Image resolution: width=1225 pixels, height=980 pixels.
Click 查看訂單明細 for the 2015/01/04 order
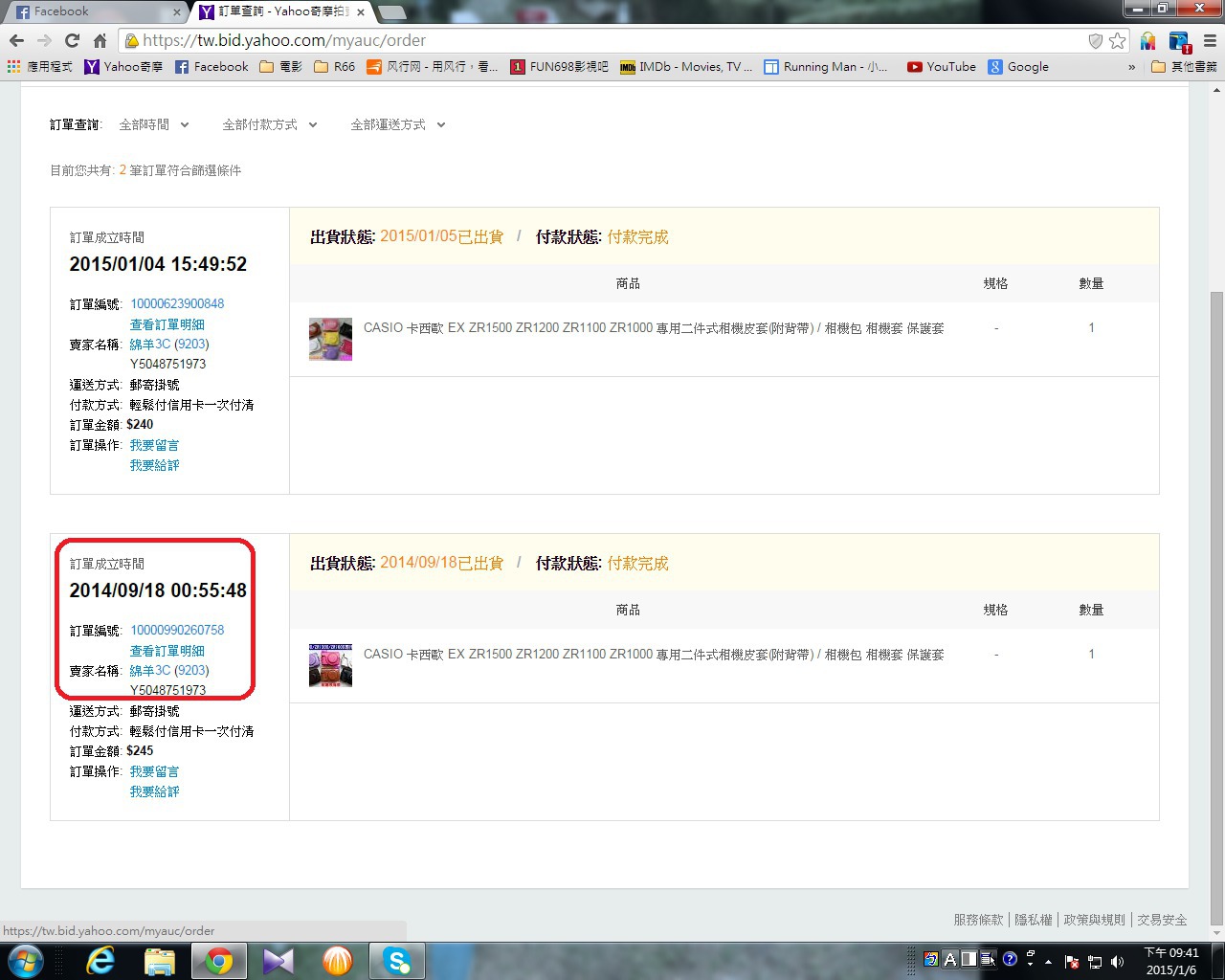click(167, 324)
